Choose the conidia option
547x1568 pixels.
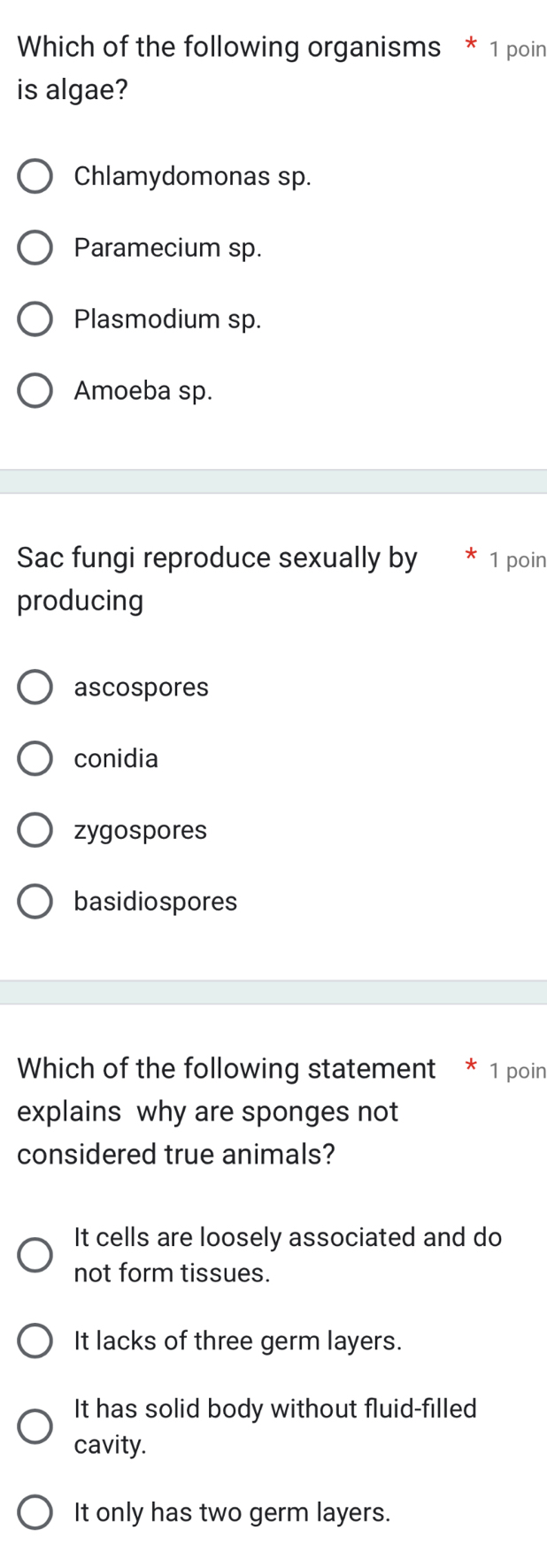pyautogui.click(x=35, y=759)
